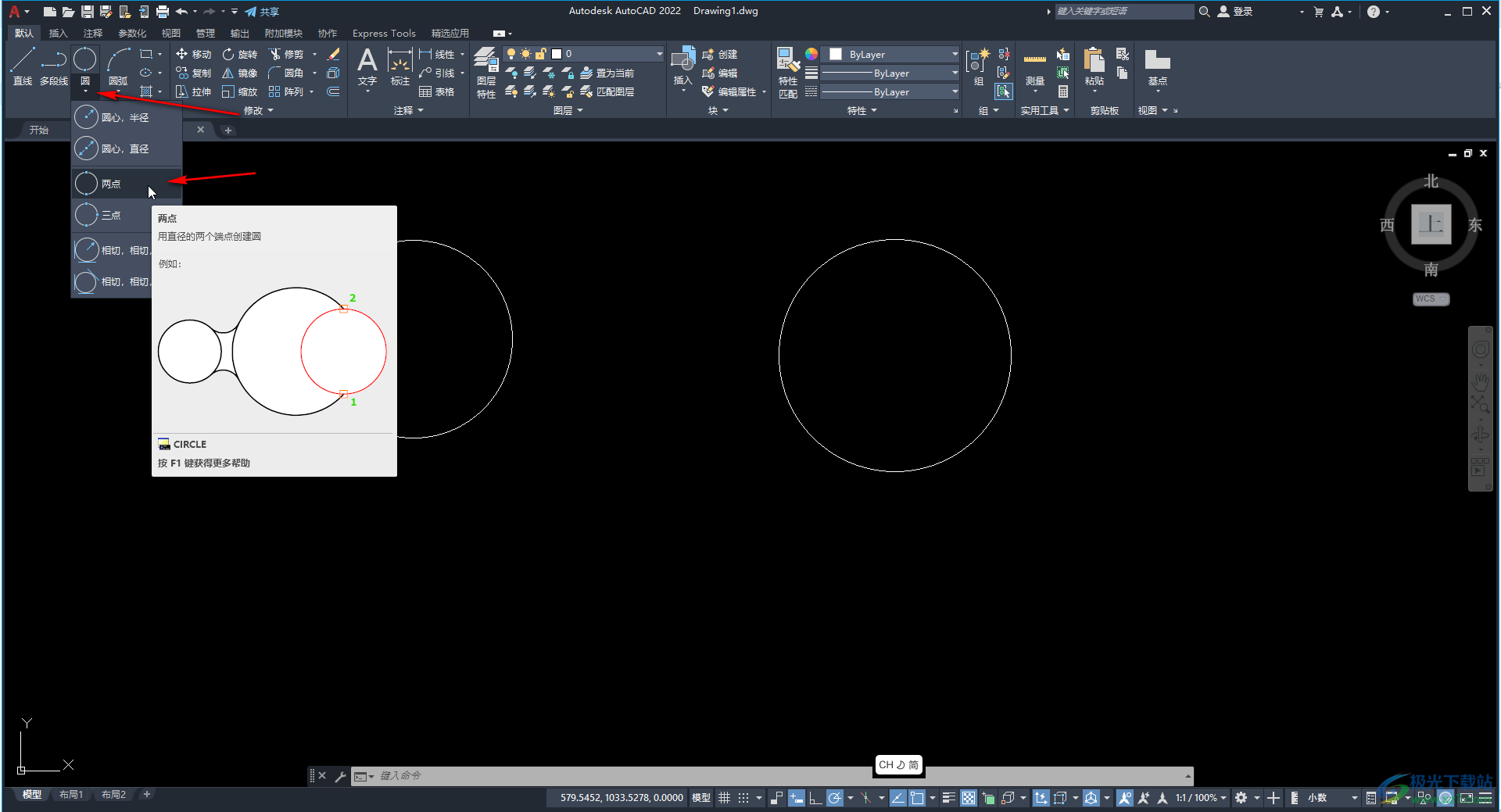Toggle object snap (2D) in status bar
The image size is (1501, 812).
pos(917,798)
